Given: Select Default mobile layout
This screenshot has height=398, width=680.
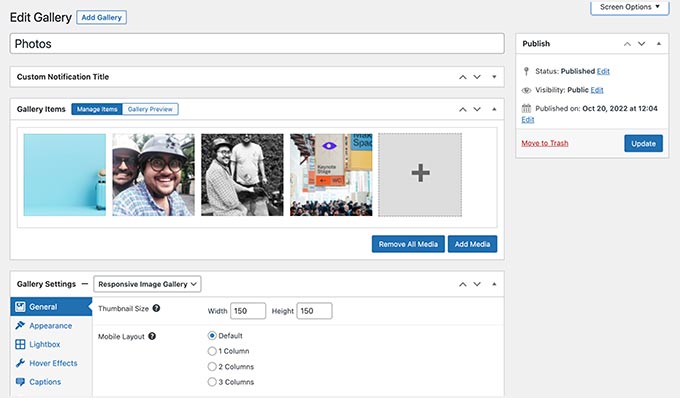Looking at the screenshot, I should pyautogui.click(x=212, y=336).
